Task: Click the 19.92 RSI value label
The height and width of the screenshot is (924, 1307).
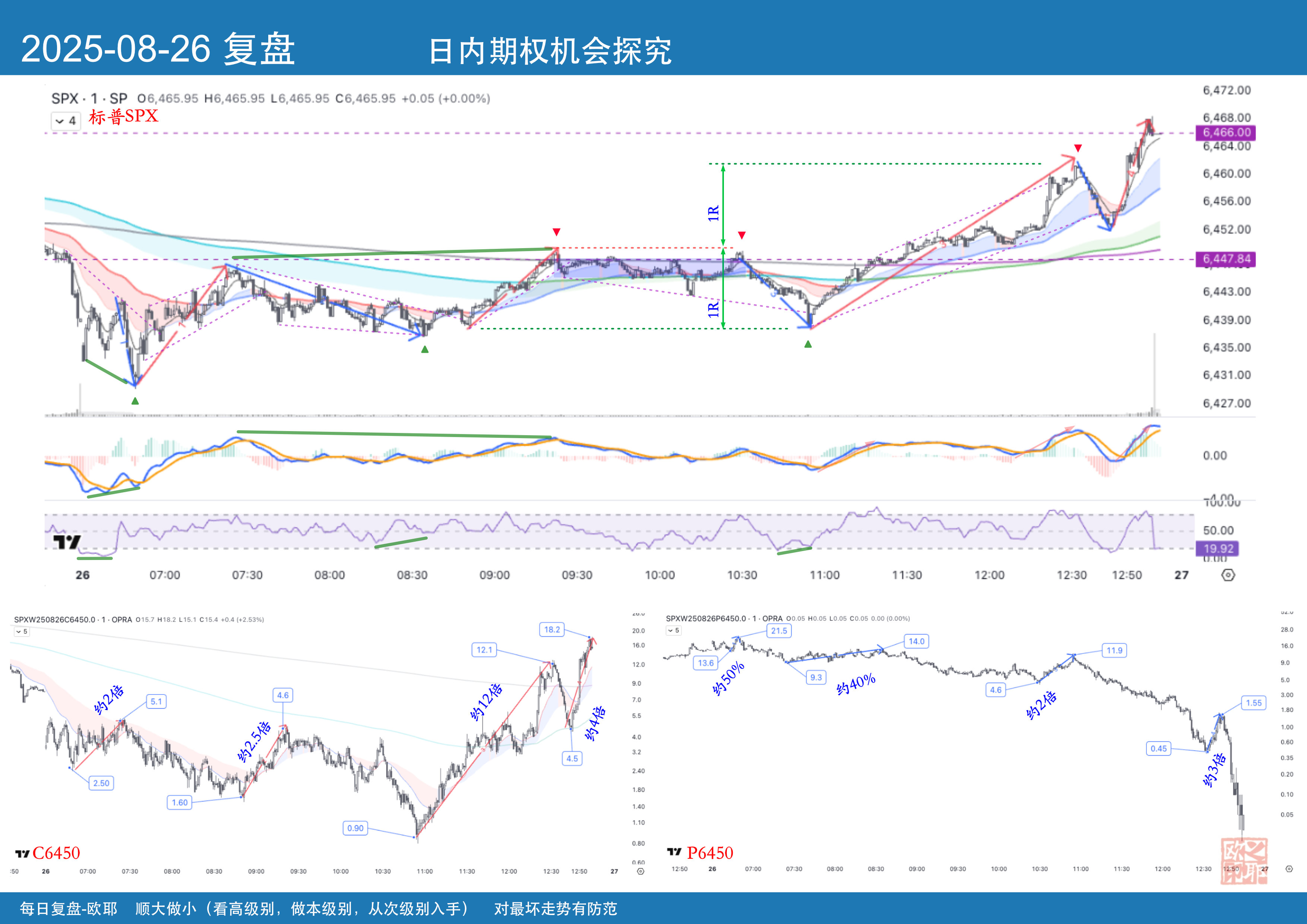Action: pyautogui.click(x=1218, y=548)
